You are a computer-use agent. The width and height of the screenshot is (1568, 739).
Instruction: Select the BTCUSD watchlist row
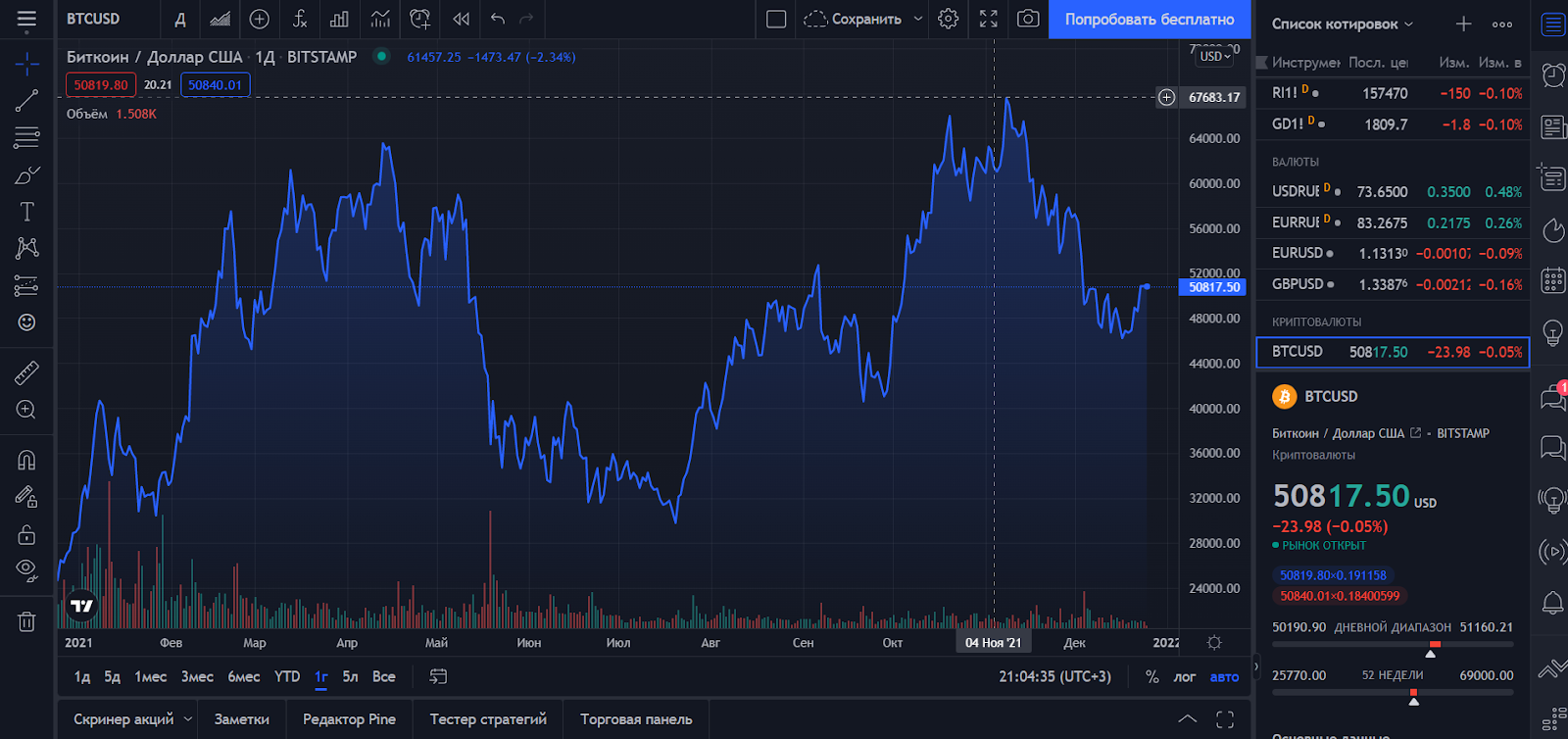tap(1393, 352)
